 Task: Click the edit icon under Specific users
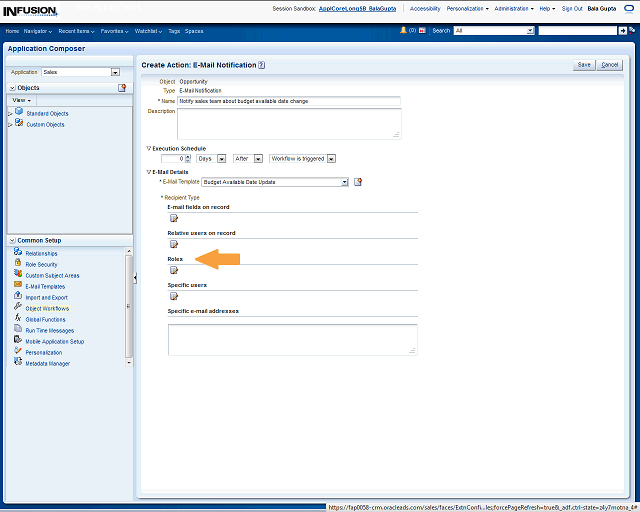(173, 296)
